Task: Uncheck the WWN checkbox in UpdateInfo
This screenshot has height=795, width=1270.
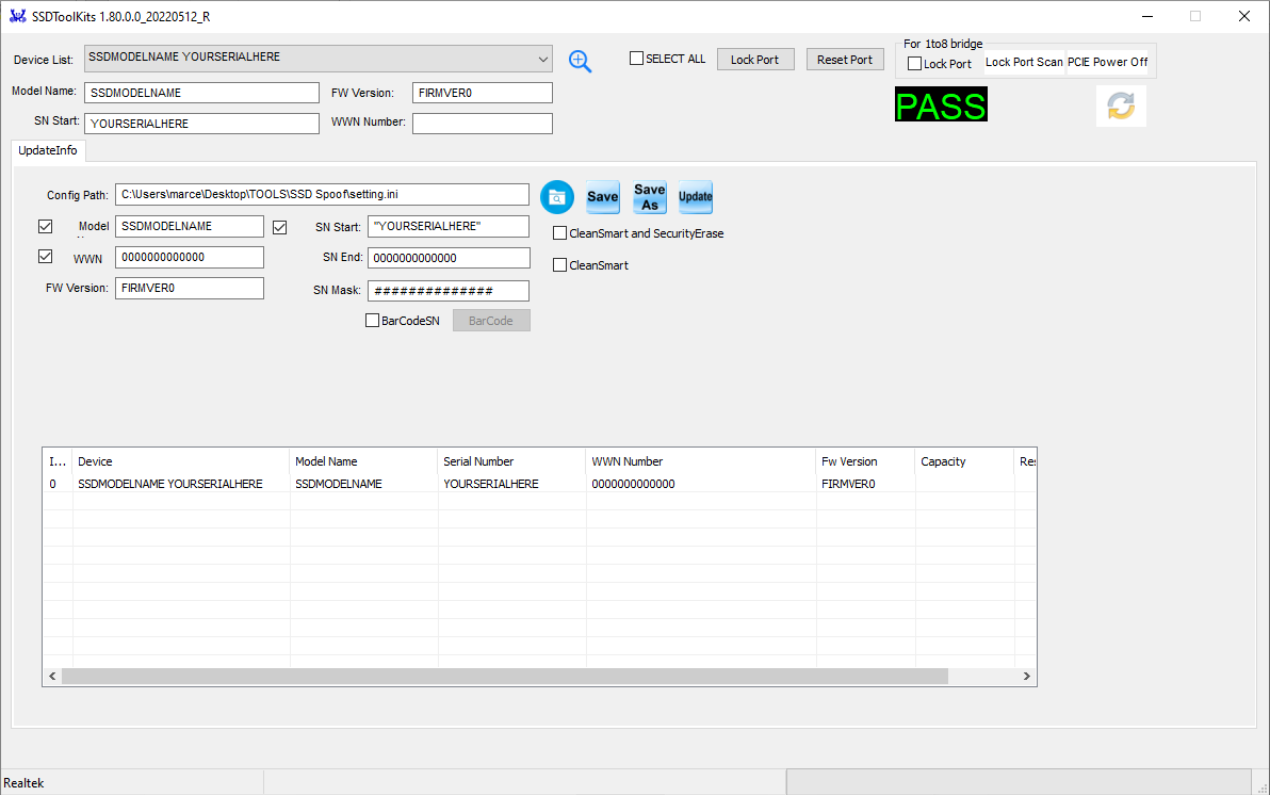Action: point(45,257)
